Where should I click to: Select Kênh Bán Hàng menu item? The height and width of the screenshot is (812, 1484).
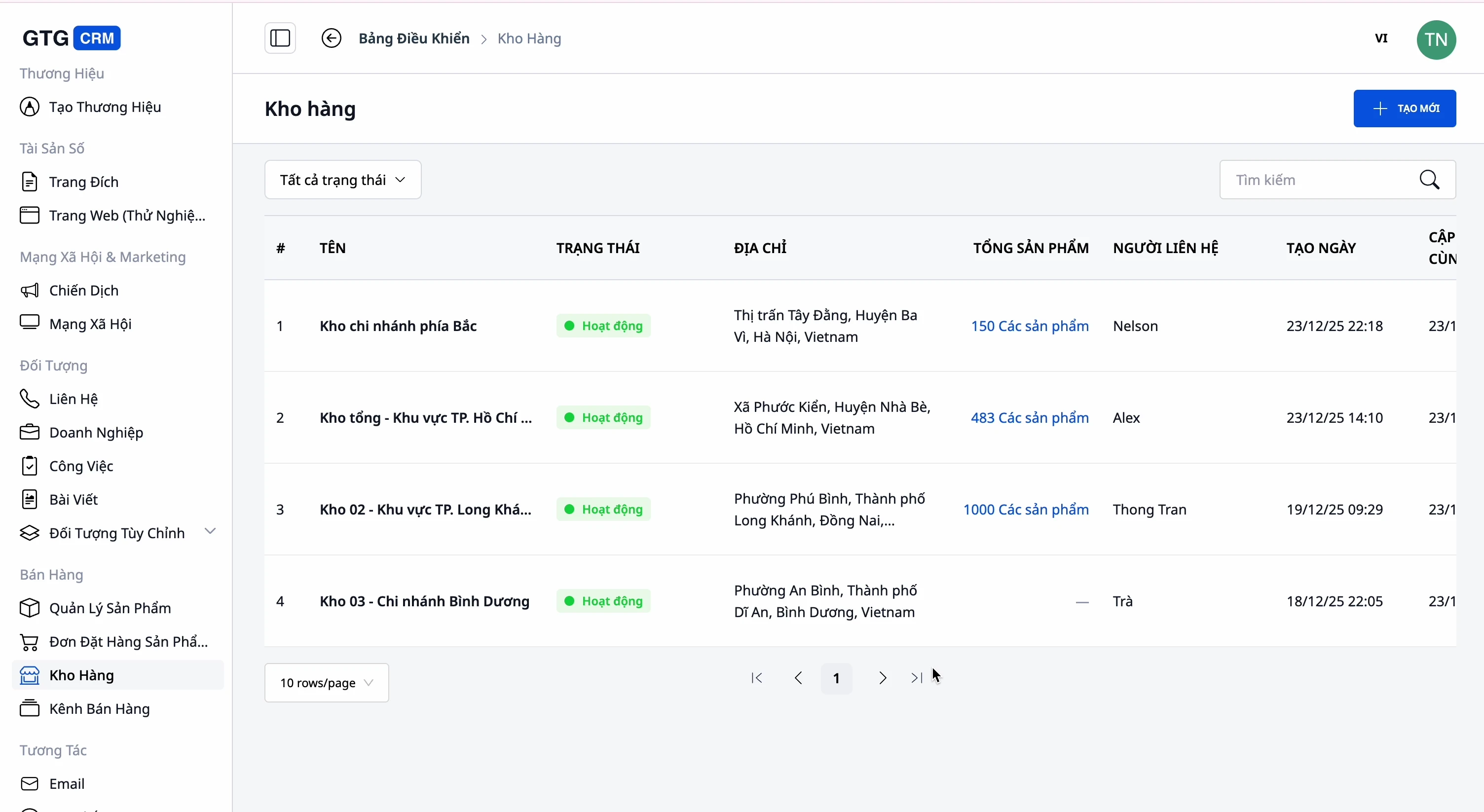tap(99, 708)
